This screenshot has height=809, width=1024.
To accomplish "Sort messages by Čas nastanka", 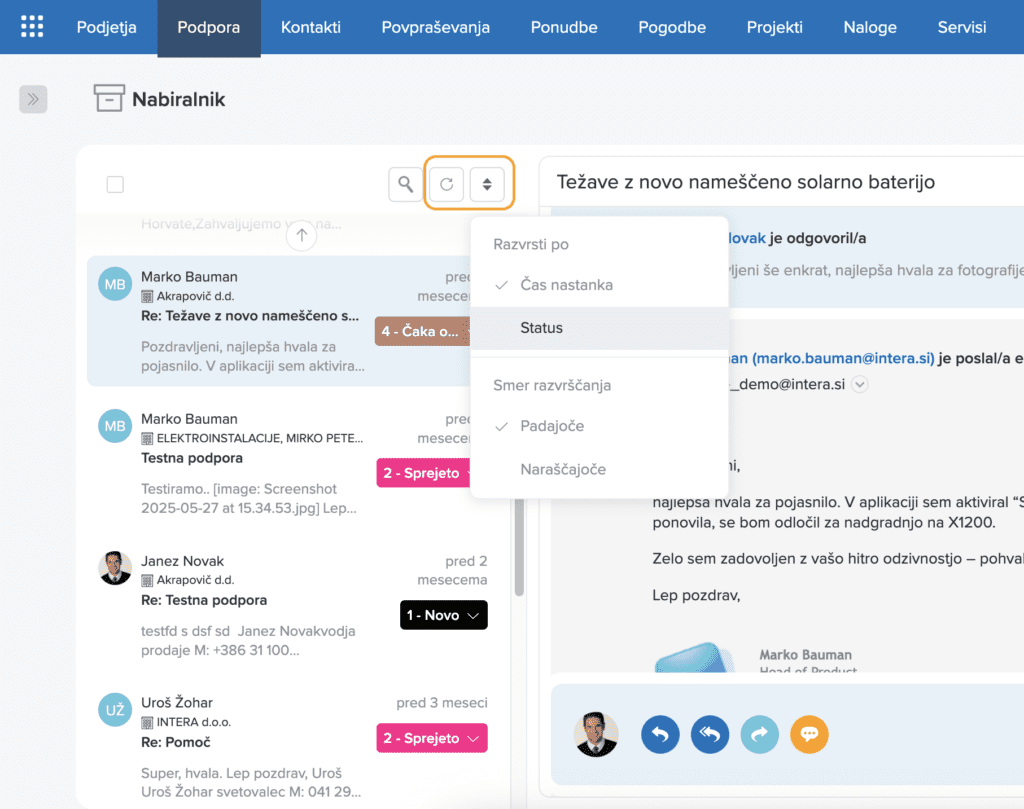I will [566, 285].
